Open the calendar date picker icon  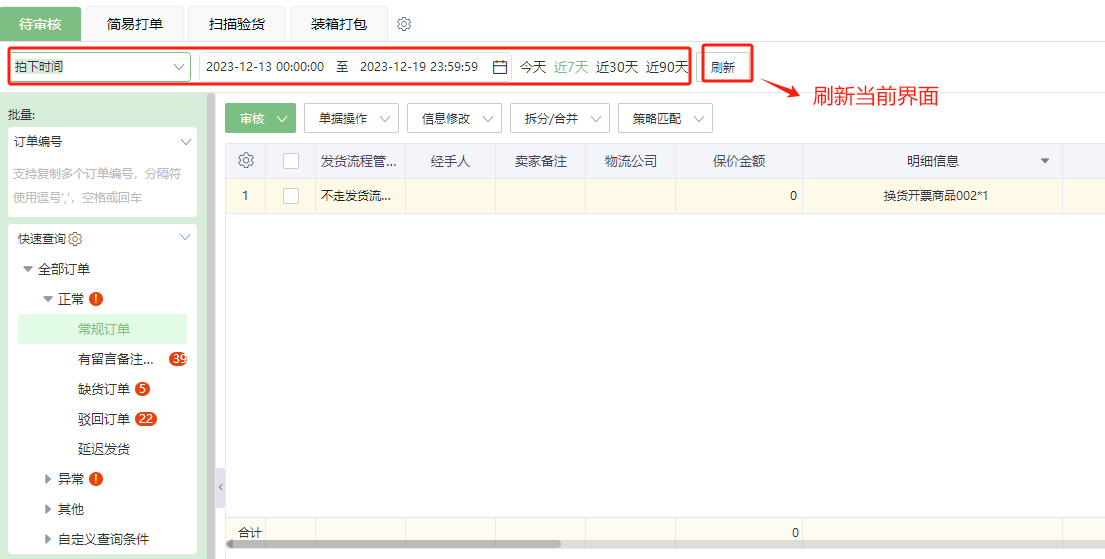(500, 67)
